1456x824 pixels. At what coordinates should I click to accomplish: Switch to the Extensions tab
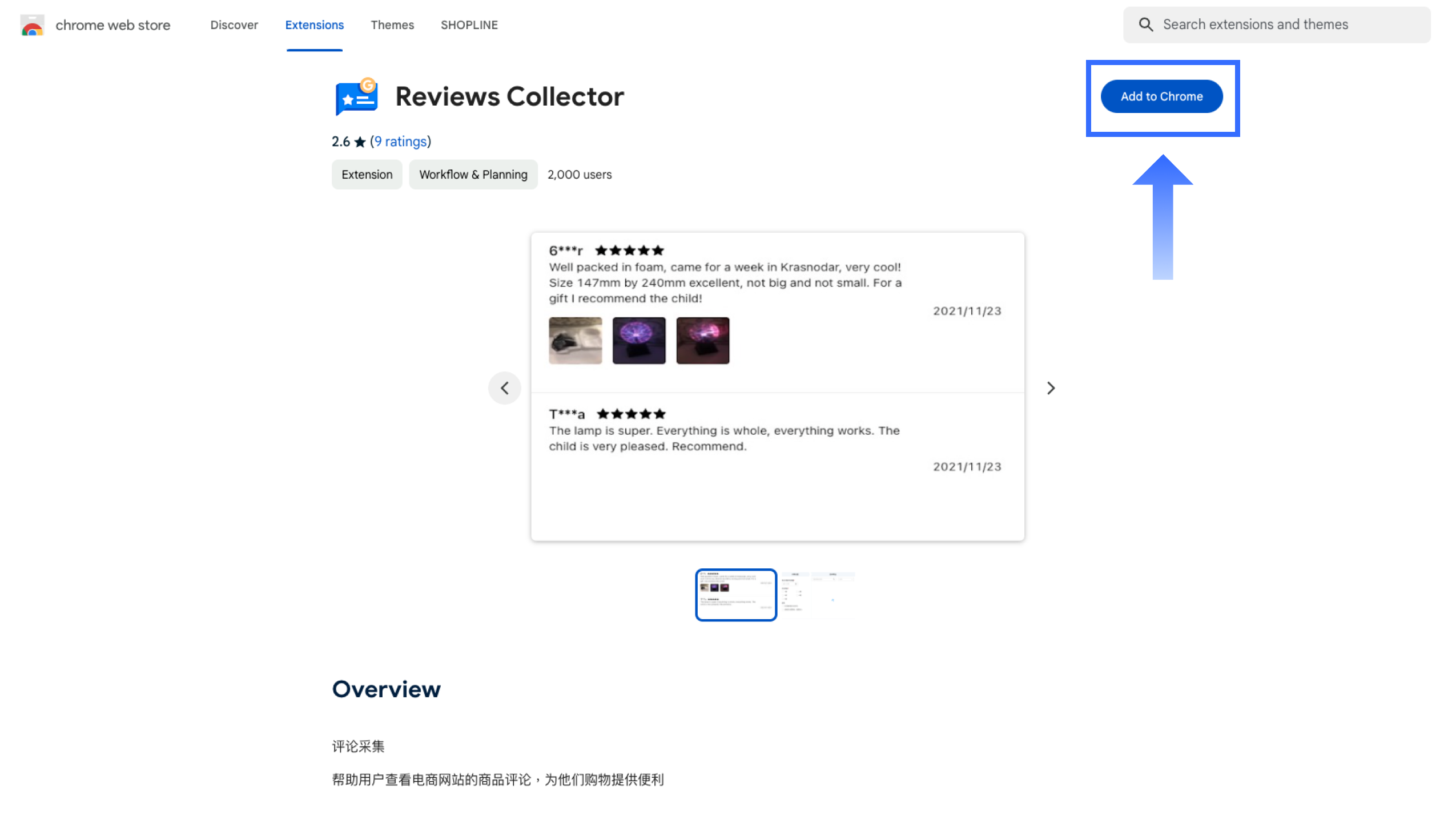tap(314, 25)
